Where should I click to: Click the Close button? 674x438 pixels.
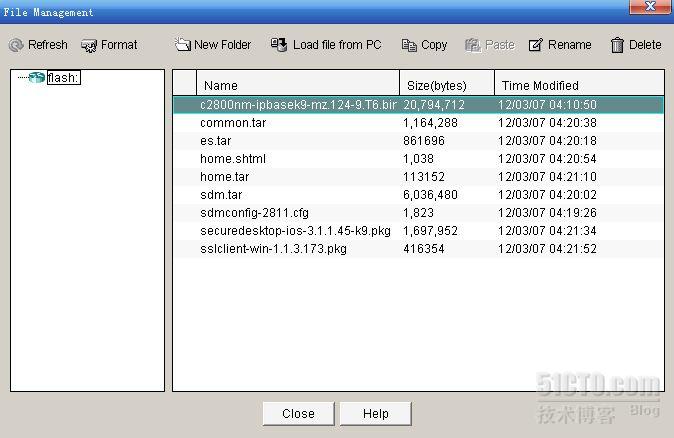point(298,413)
